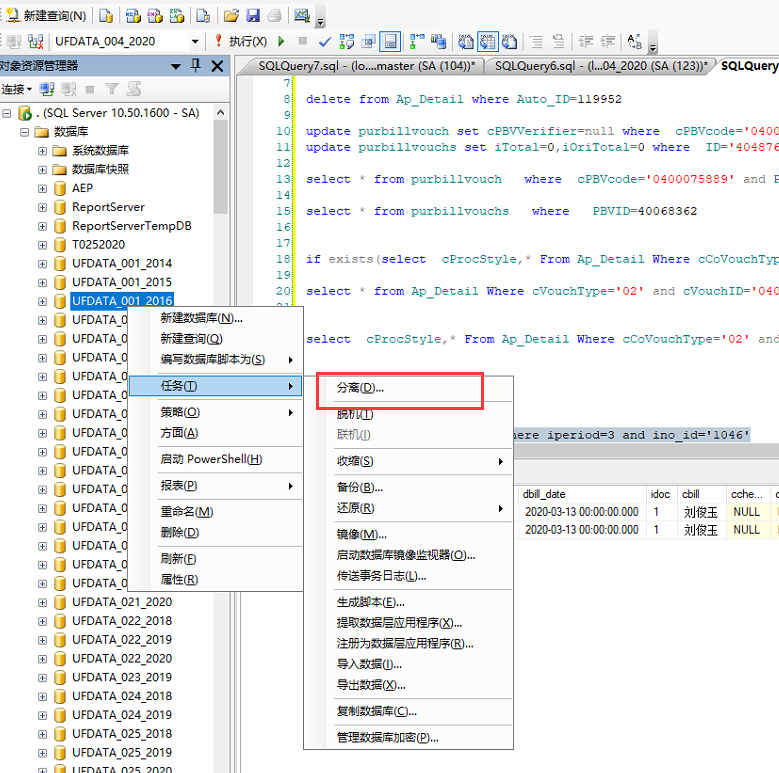Toggle Include Actual Execution Plan
The height and width of the screenshot is (773, 779).
point(416,42)
